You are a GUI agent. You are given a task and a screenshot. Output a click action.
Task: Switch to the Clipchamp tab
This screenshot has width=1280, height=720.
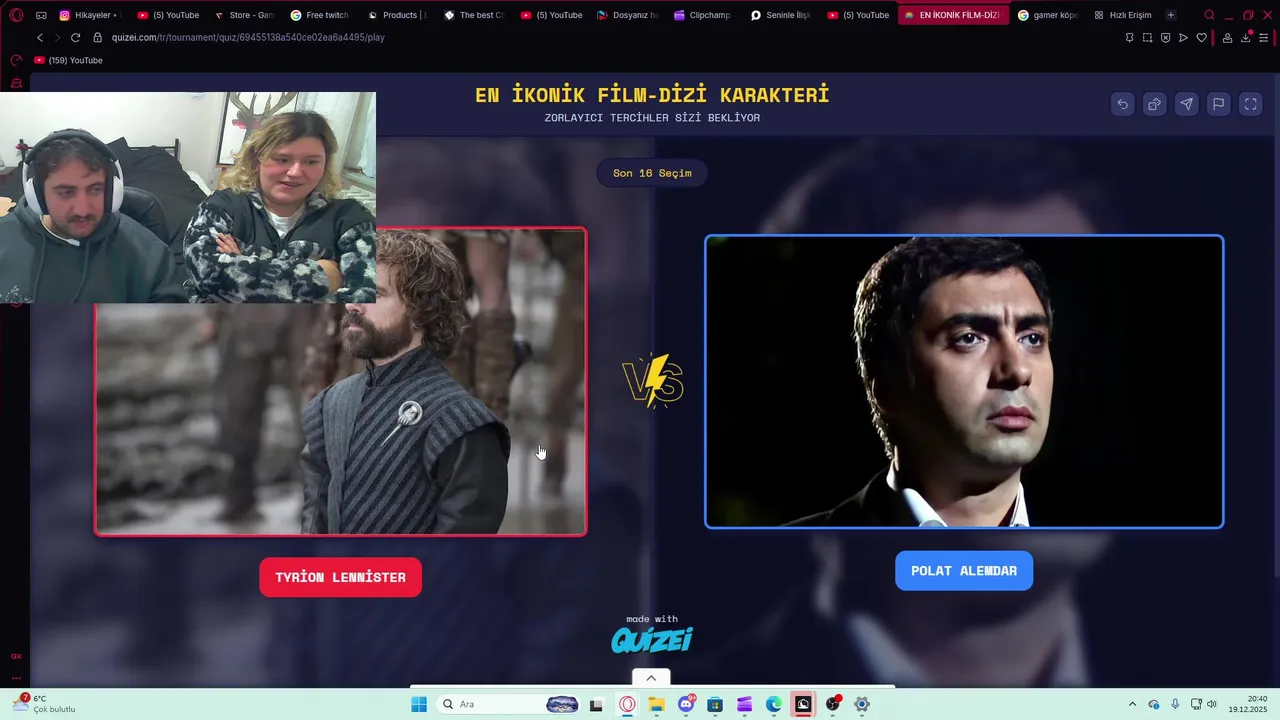tap(703, 15)
